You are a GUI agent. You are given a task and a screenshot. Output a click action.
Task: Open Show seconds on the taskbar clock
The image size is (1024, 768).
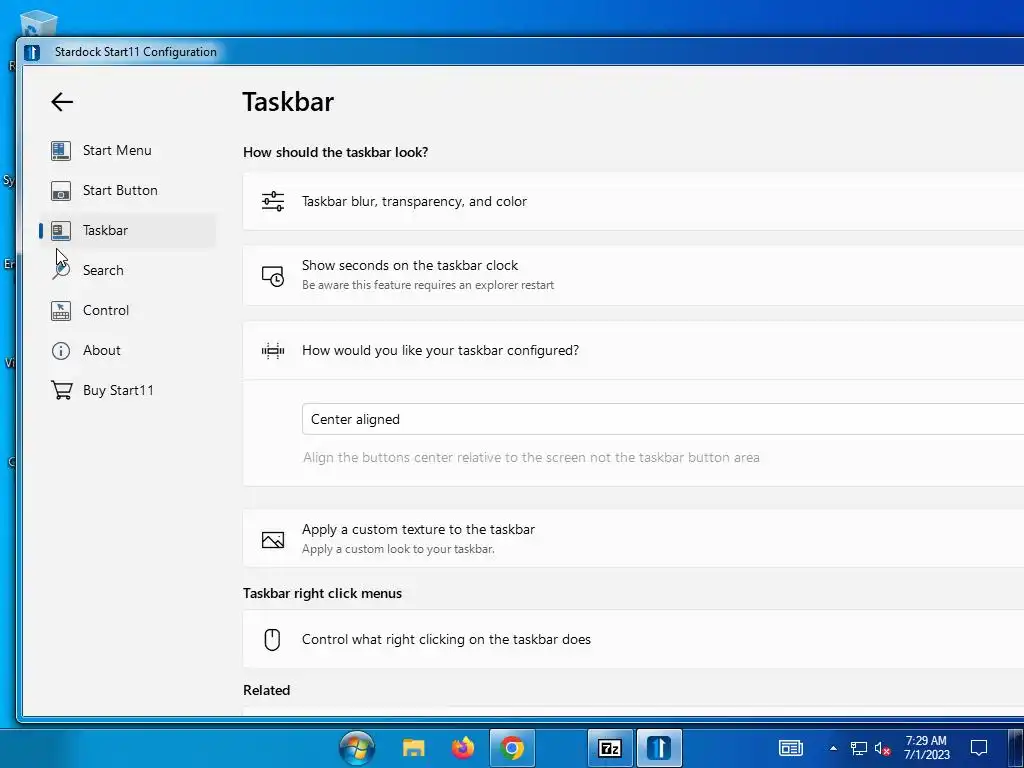pyautogui.click(x=633, y=276)
